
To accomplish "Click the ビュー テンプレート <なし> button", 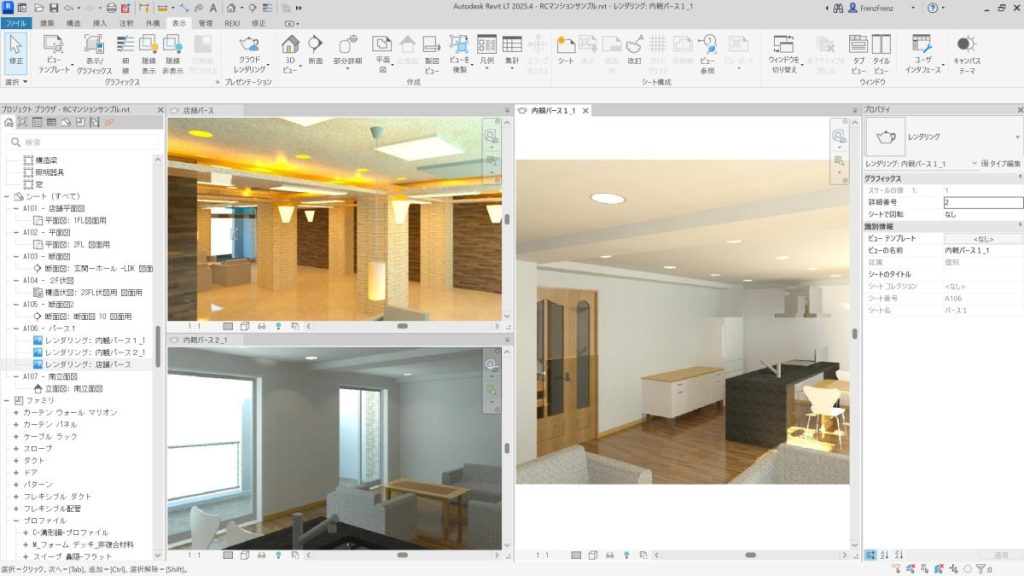I will (x=982, y=239).
